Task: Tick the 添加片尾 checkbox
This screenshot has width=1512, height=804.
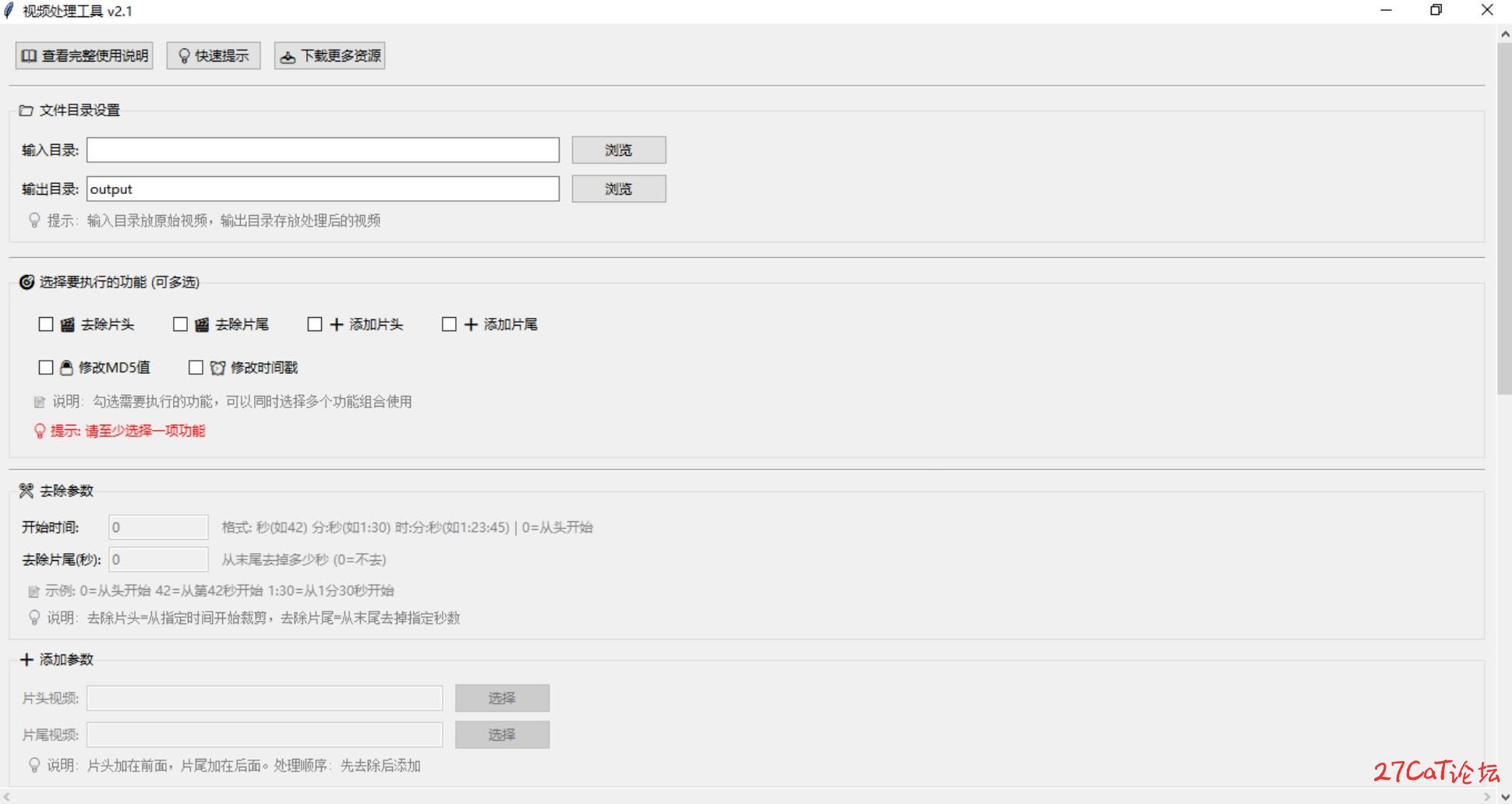Action: 449,324
